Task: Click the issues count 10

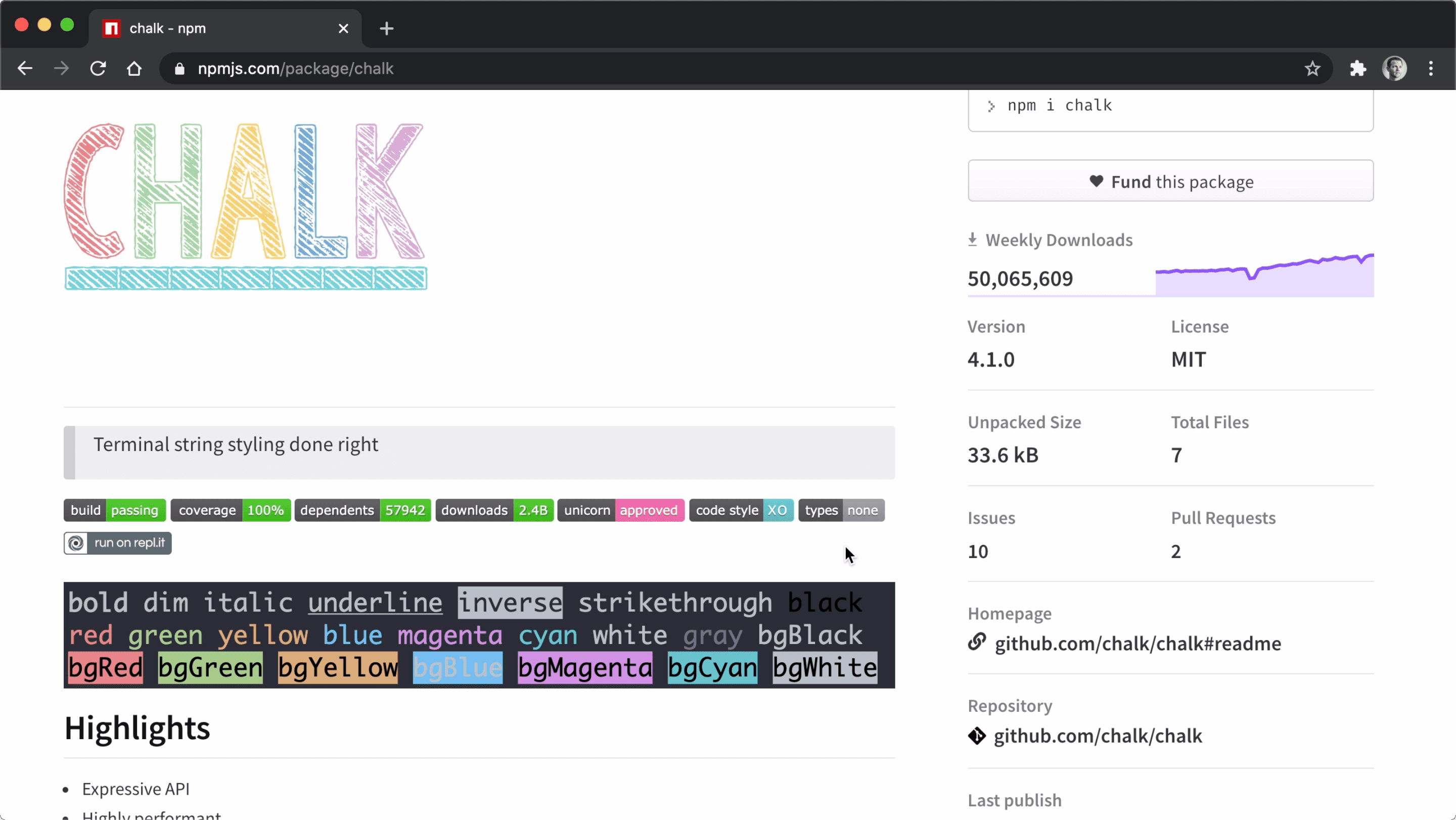Action: coord(978,551)
